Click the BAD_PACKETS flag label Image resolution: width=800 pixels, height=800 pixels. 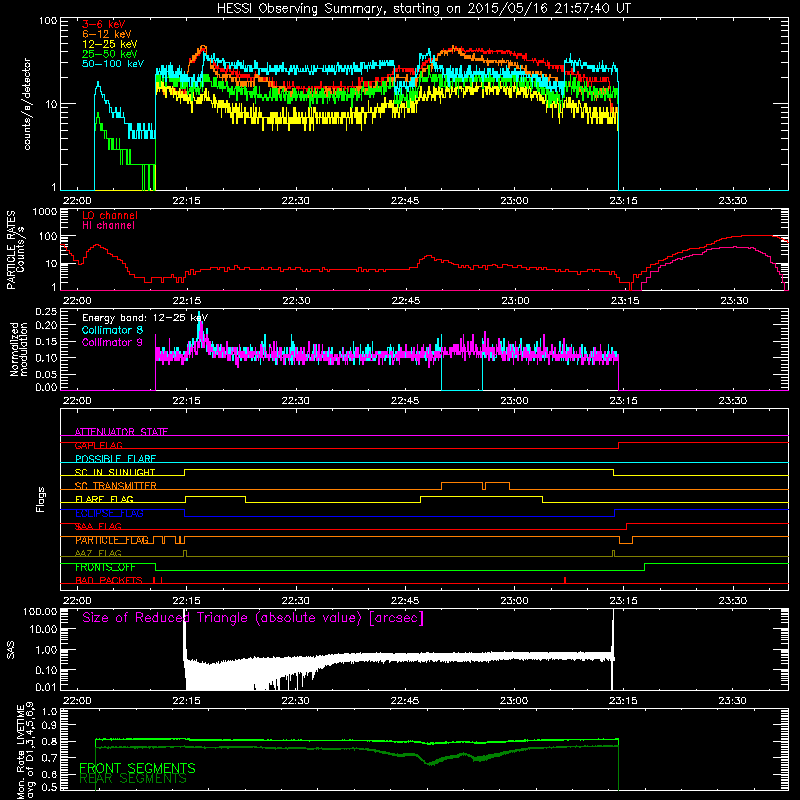tap(109, 581)
